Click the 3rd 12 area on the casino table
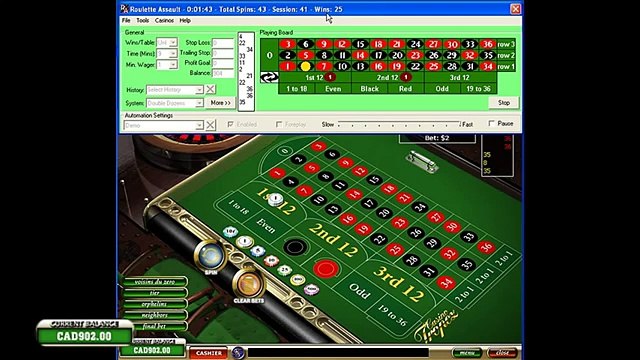 tap(398, 283)
